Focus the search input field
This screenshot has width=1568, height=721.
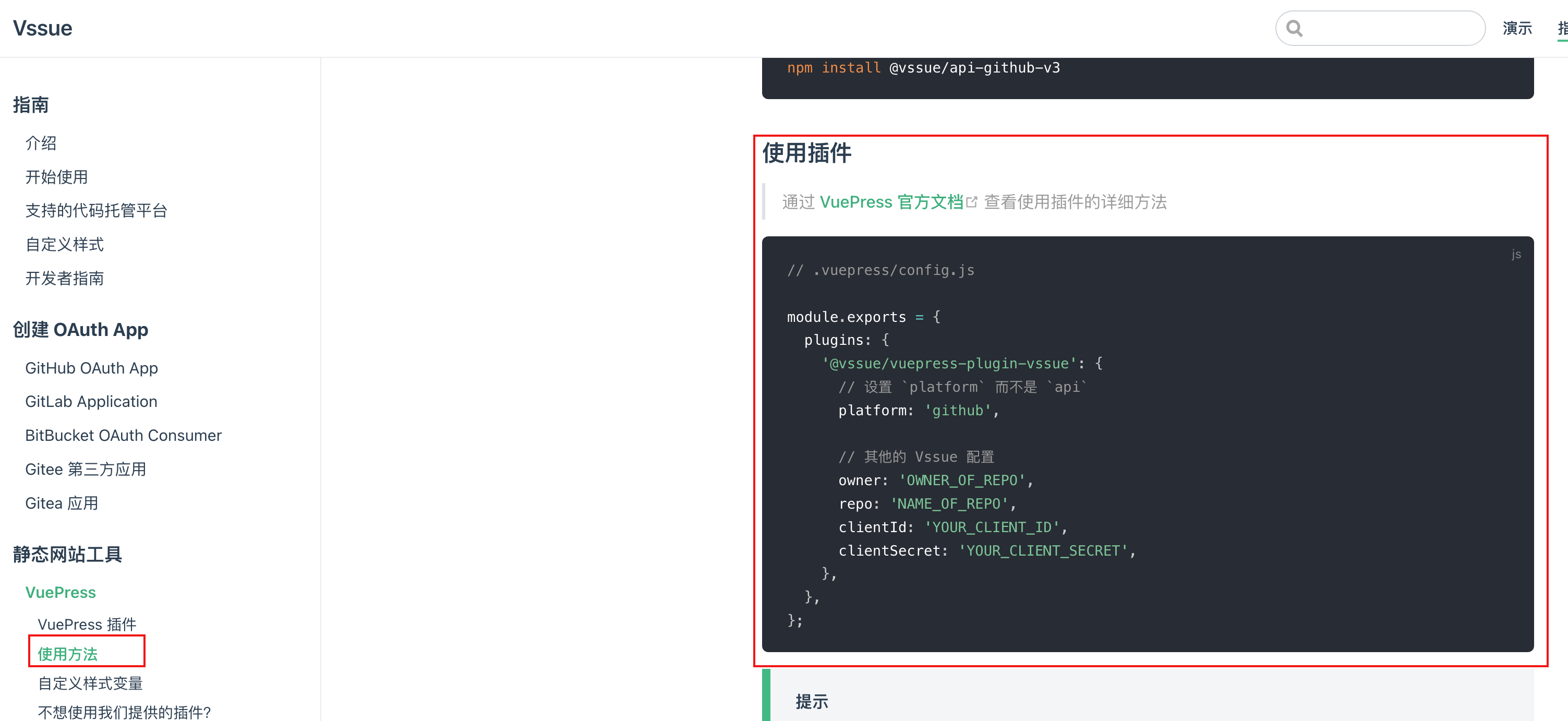(1380, 28)
